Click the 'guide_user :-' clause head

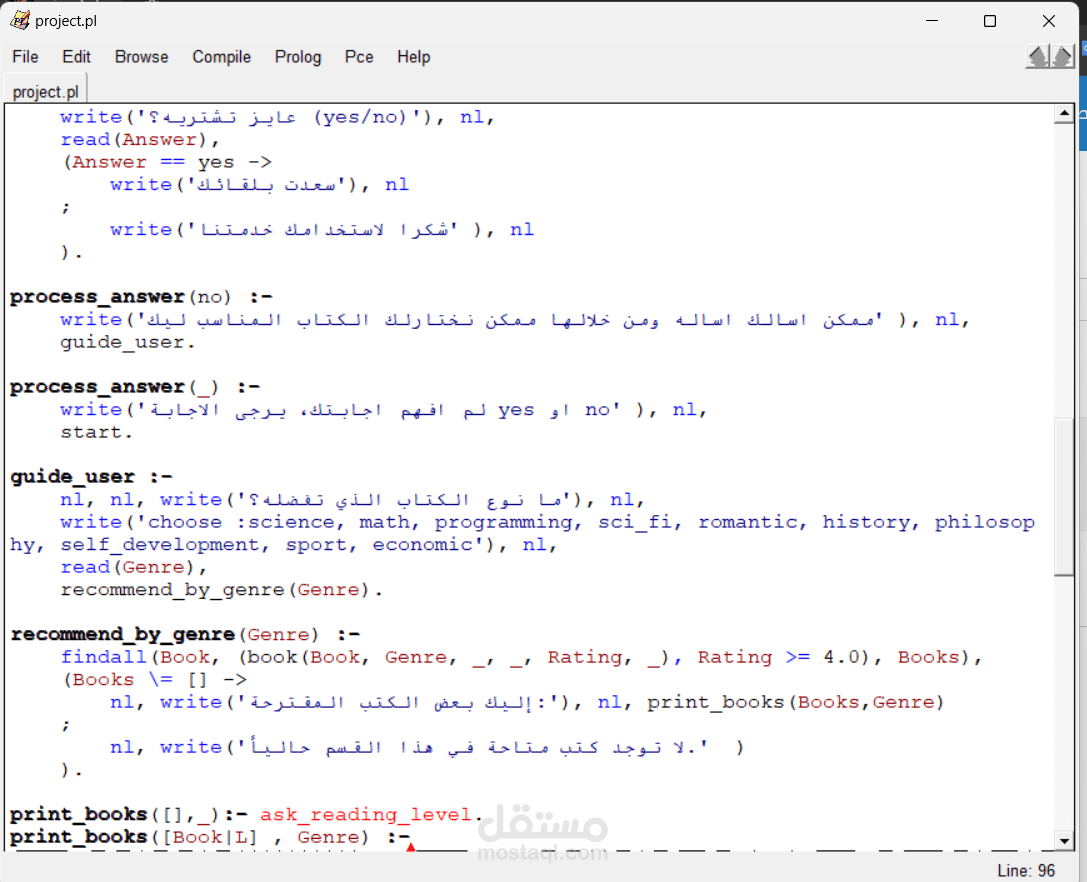point(91,477)
